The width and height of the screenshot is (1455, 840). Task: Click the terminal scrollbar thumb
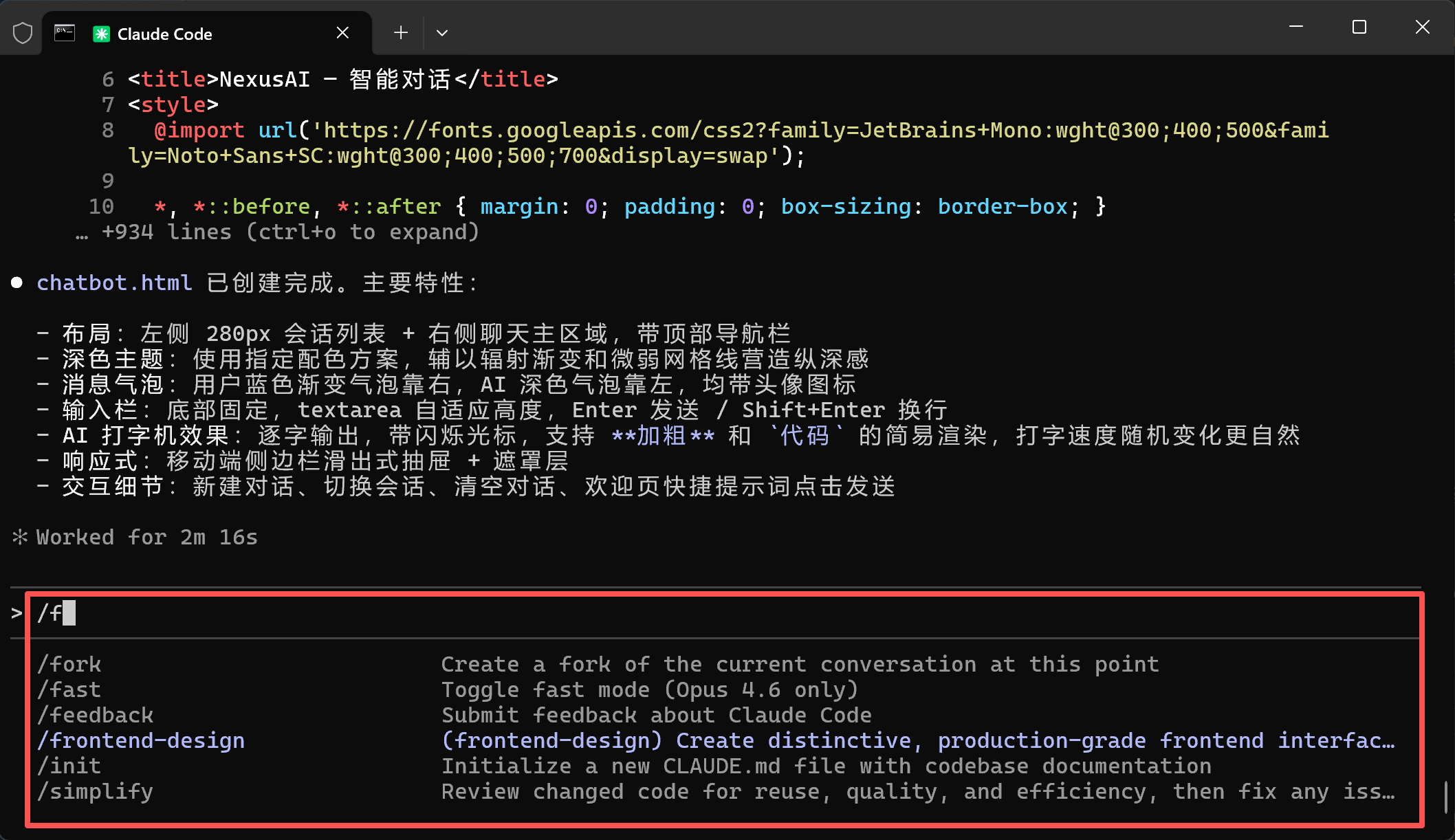(x=1446, y=797)
